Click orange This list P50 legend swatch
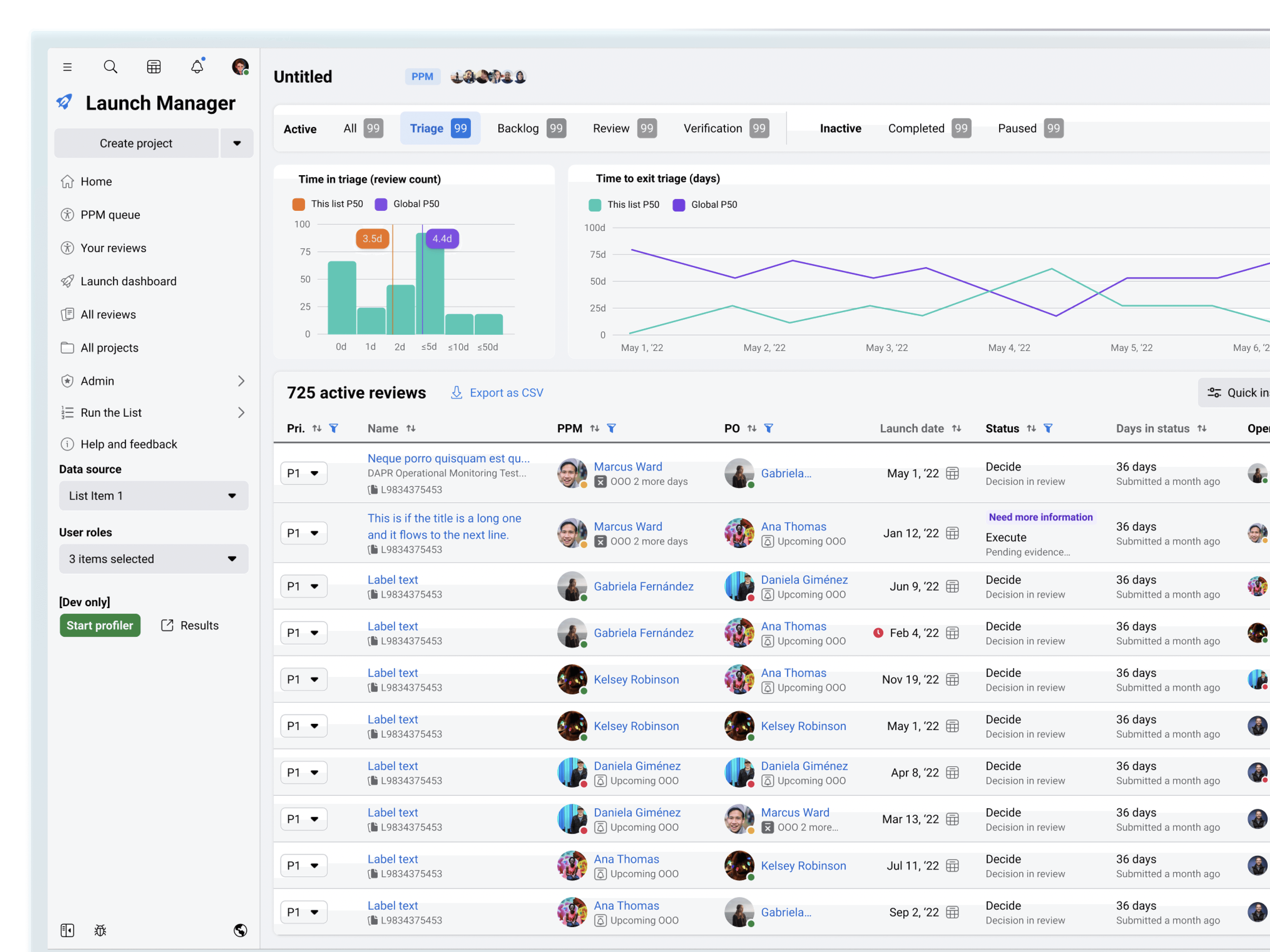This screenshot has width=1270, height=952. (299, 204)
